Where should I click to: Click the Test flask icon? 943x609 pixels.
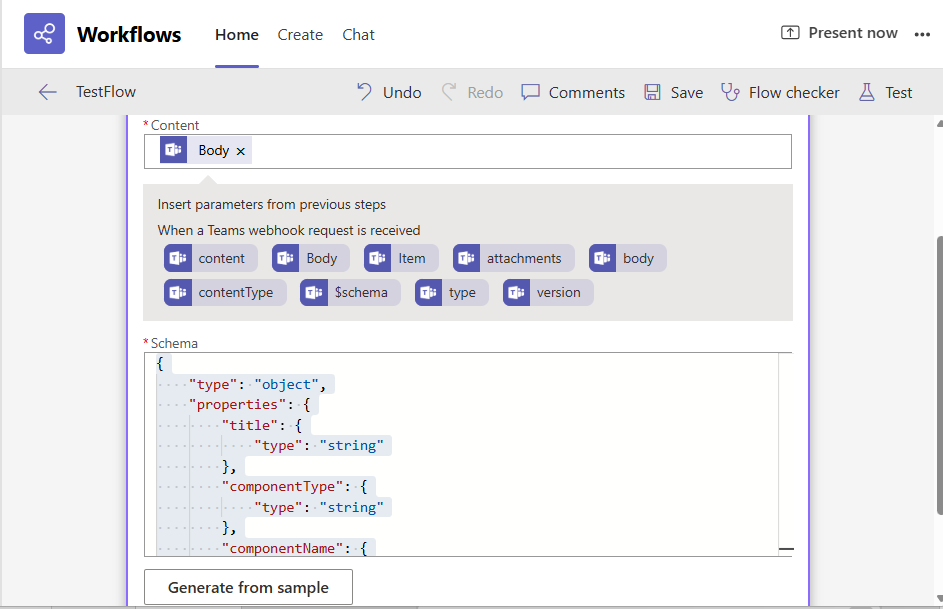pos(866,92)
